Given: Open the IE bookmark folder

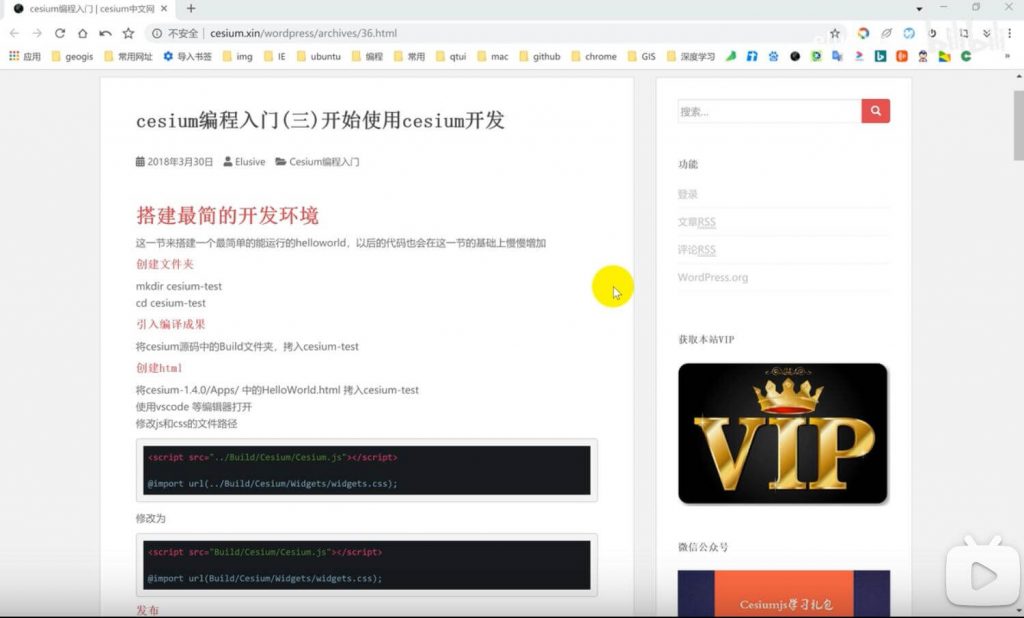Looking at the screenshot, I should point(275,57).
